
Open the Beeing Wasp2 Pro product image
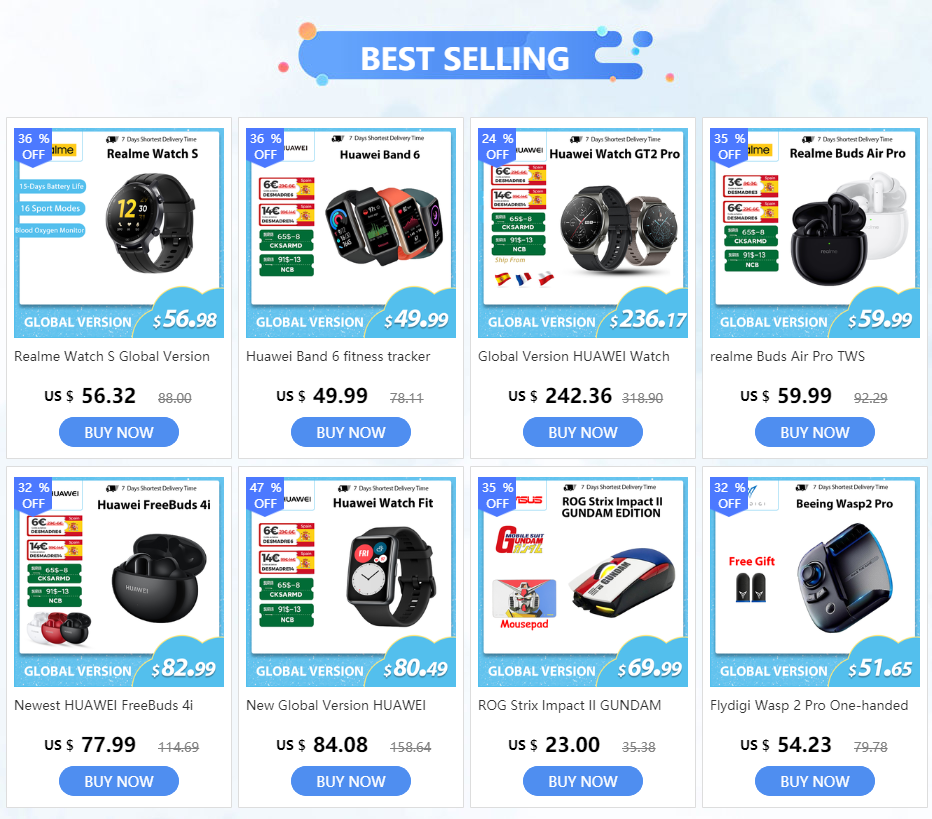pos(814,582)
